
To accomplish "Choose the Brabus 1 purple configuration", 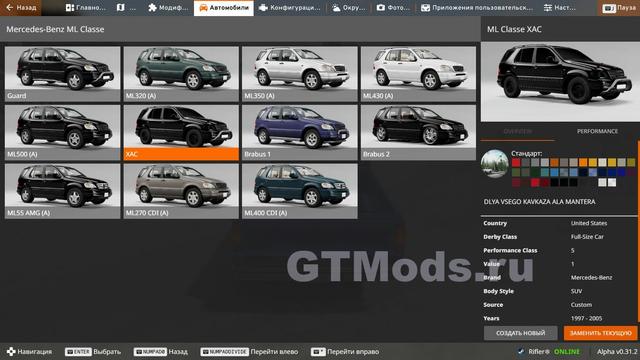I will coord(300,132).
